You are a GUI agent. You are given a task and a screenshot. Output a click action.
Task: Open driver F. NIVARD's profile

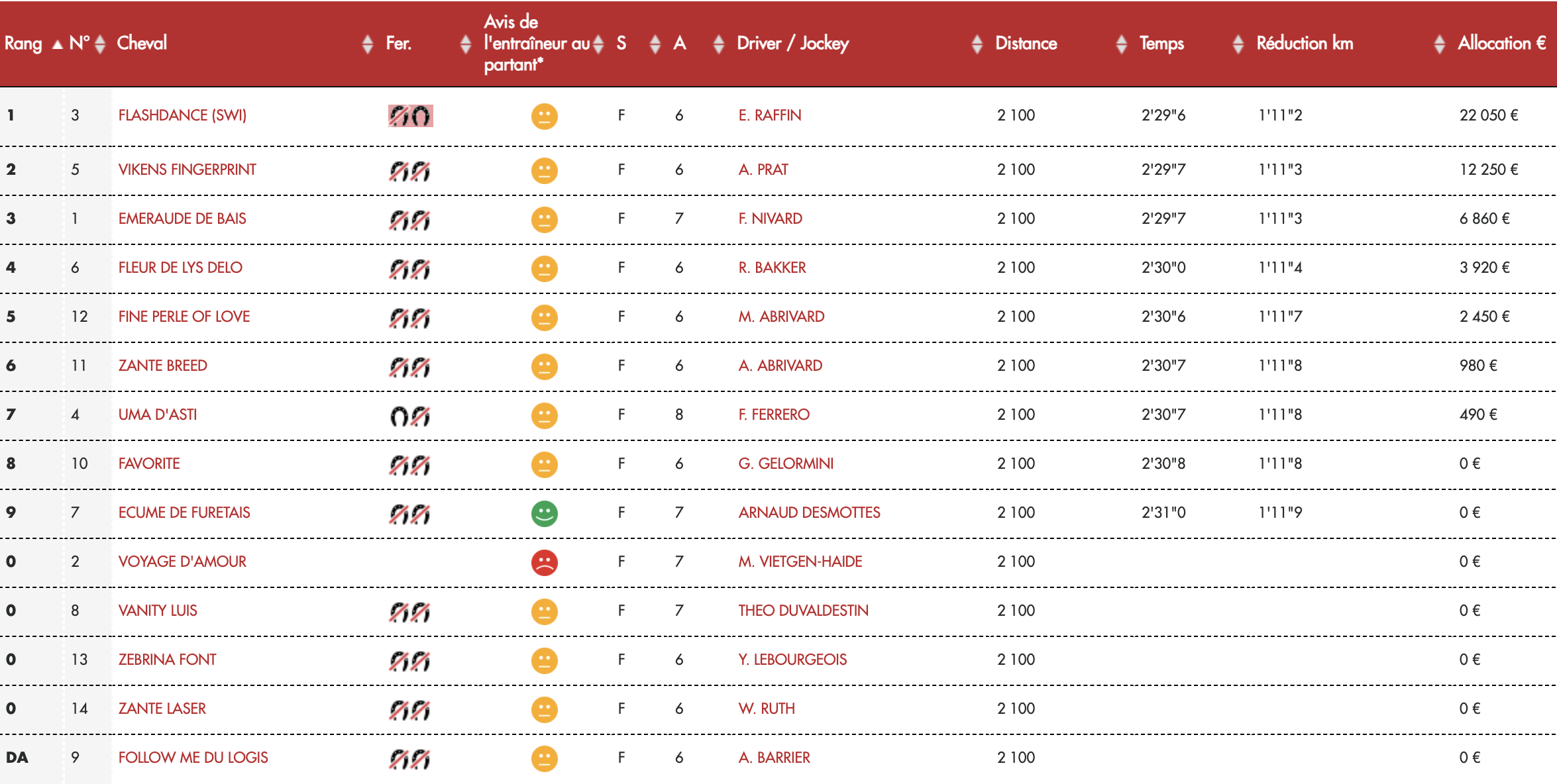[x=771, y=219]
